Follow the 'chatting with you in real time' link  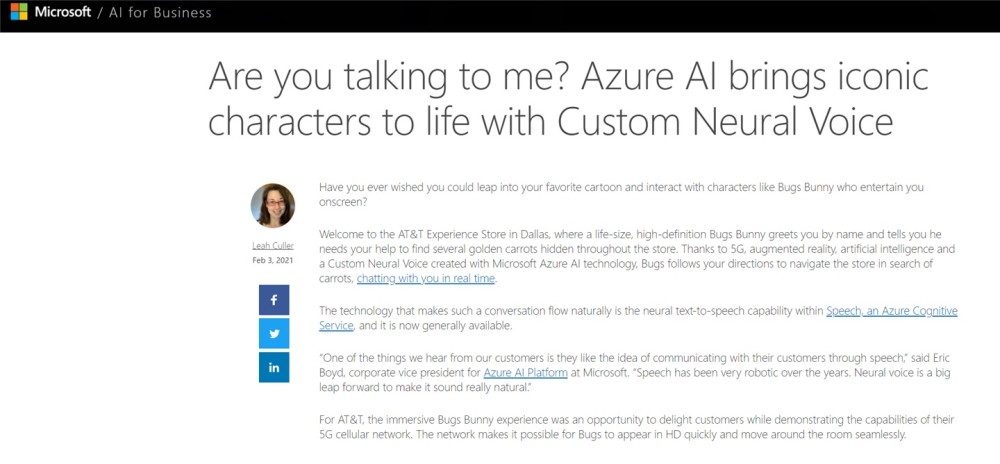pos(426,279)
